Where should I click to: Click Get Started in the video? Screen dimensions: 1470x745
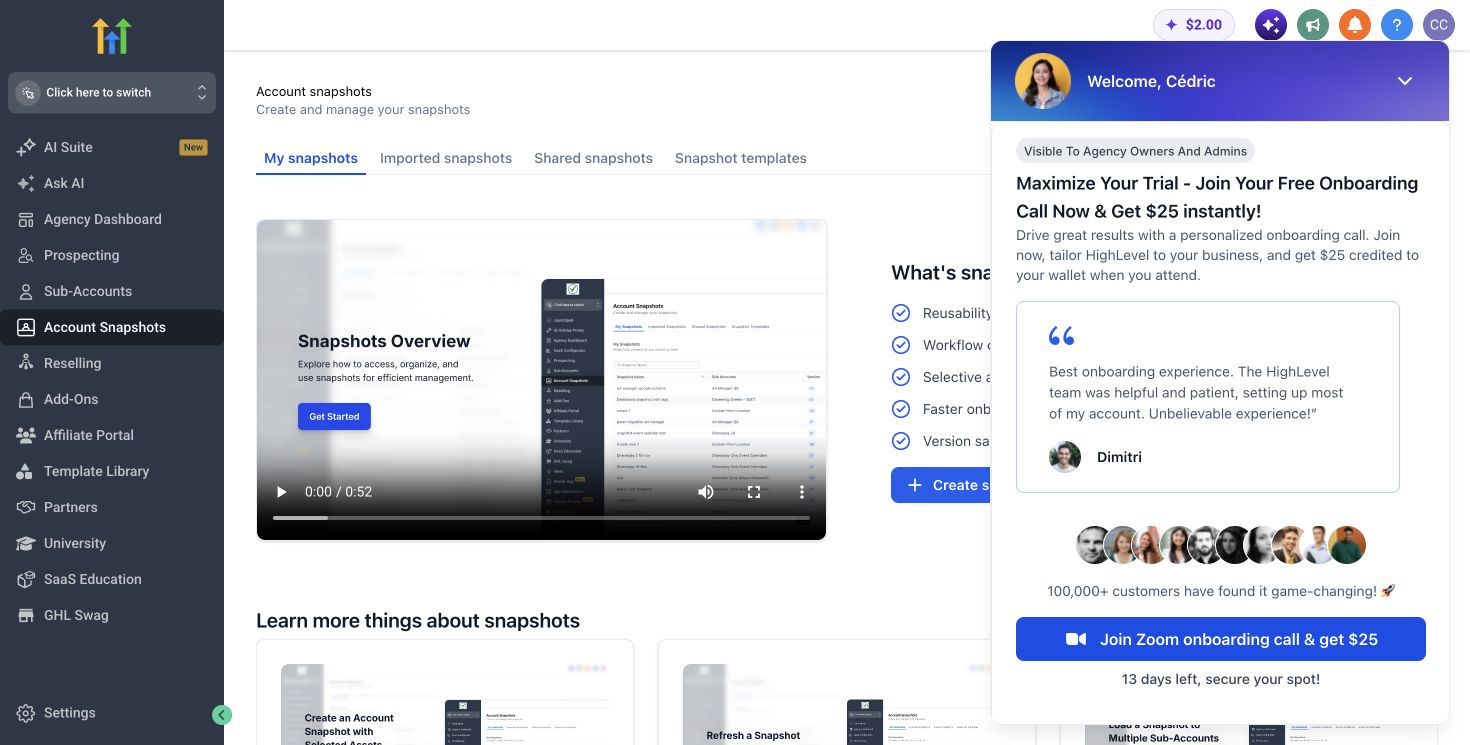(334, 416)
